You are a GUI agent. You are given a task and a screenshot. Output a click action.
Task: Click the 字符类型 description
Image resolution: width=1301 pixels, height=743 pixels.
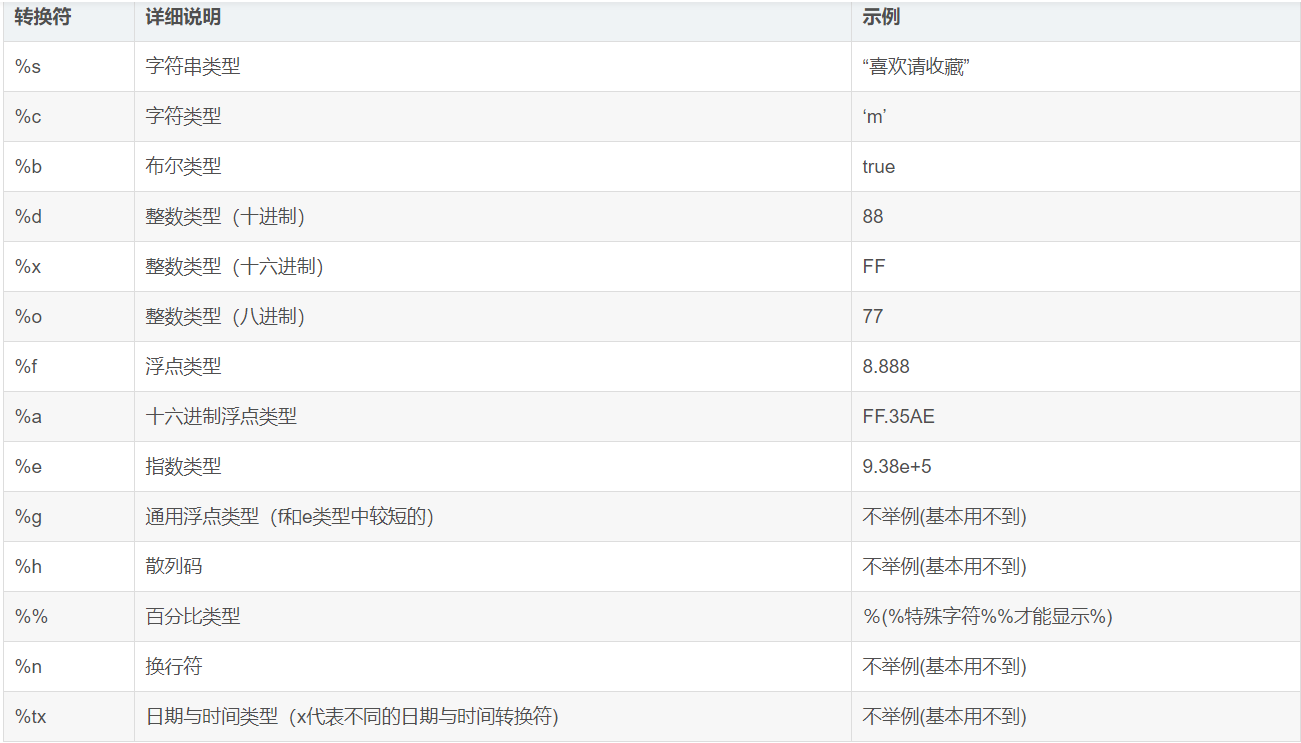pos(183,117)
